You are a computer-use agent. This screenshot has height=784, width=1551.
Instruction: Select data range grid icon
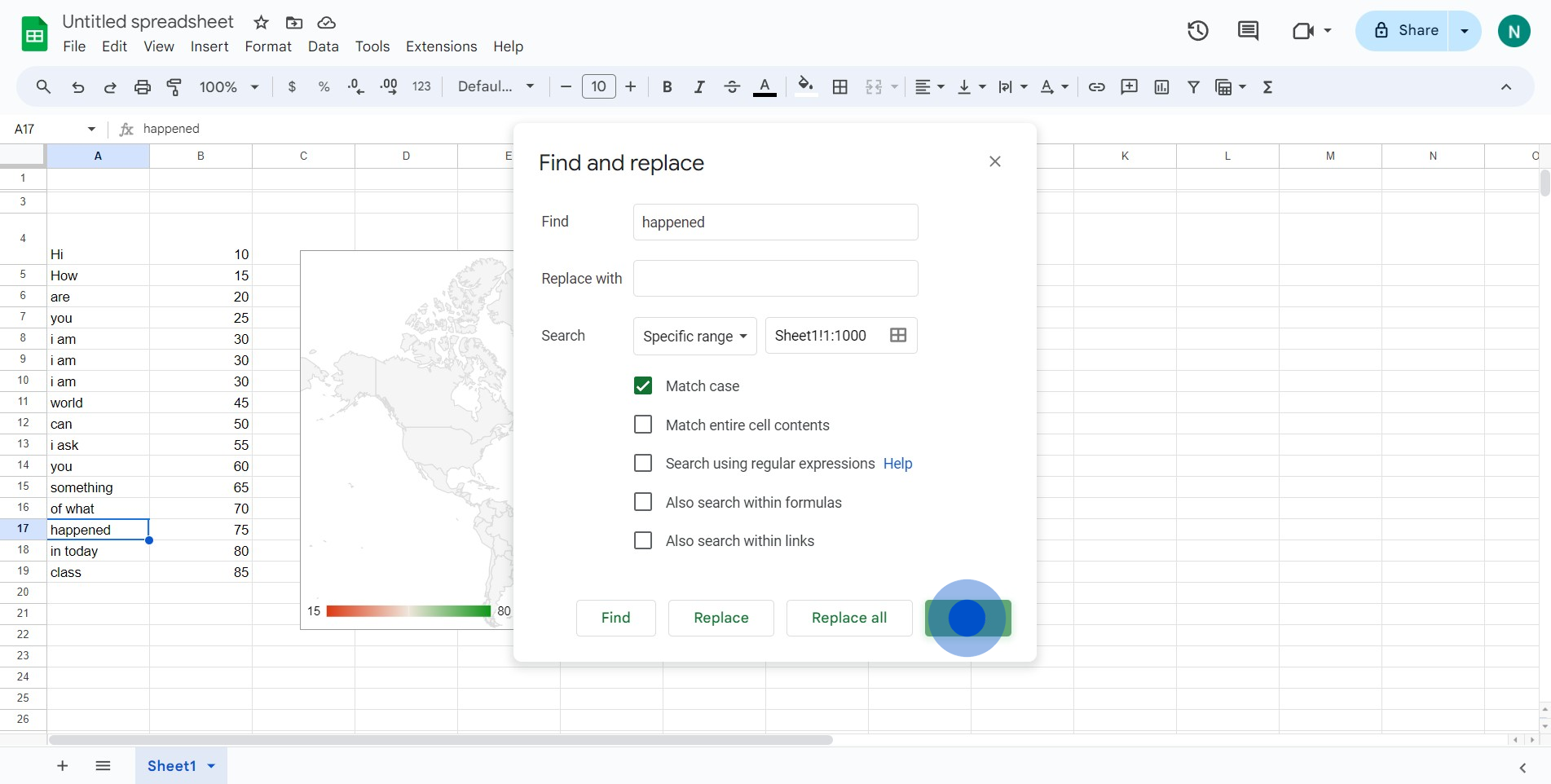click(898, 336)
